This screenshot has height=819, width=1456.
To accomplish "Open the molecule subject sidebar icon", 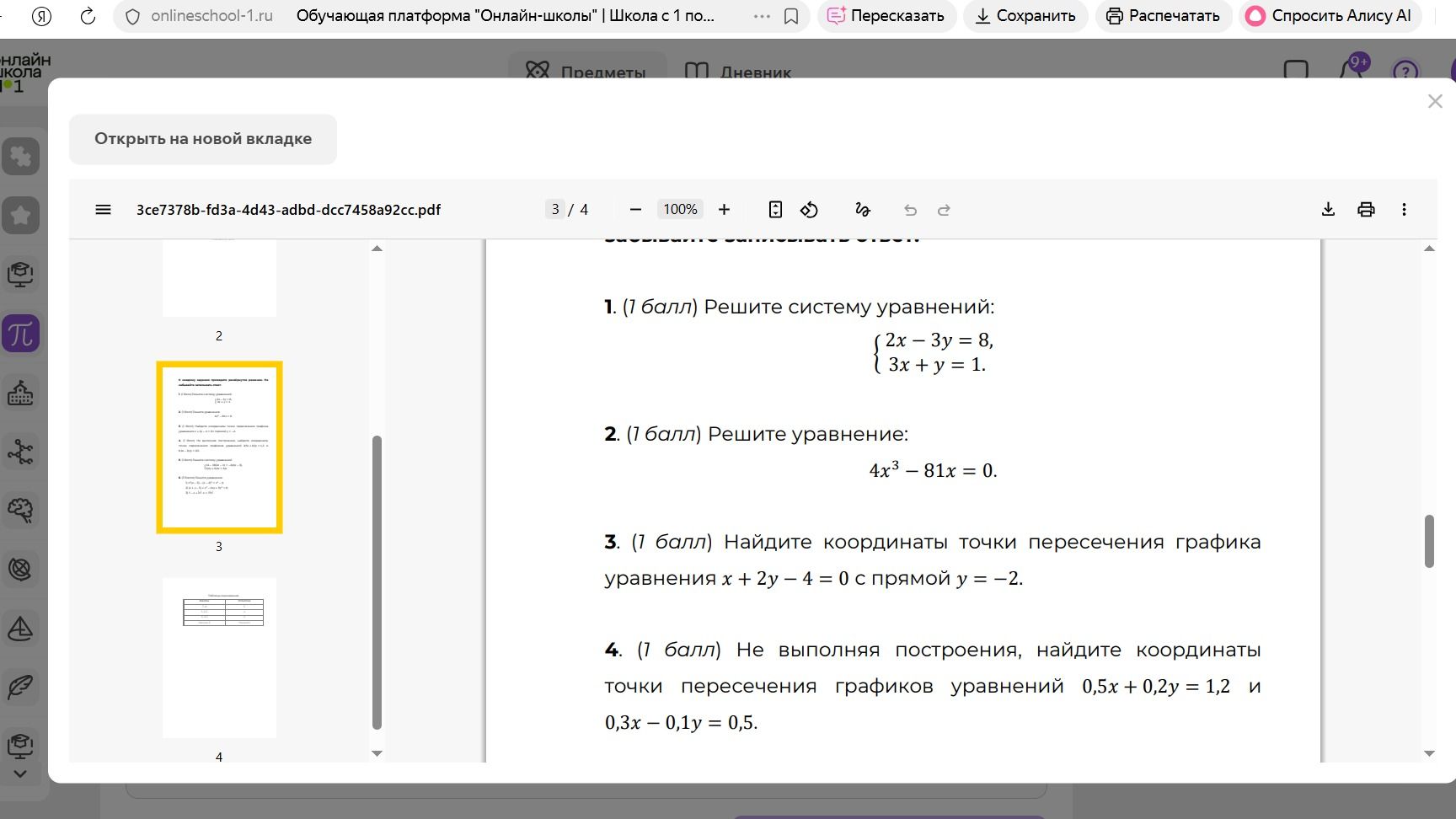I will click(20, 452).
